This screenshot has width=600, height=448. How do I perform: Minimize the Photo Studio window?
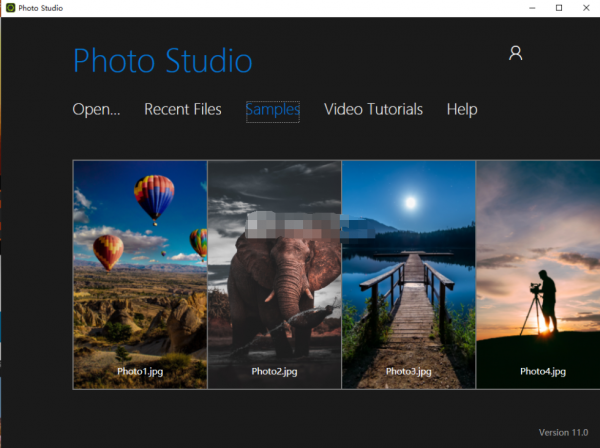pyautogui.click(x=532, y=8)
